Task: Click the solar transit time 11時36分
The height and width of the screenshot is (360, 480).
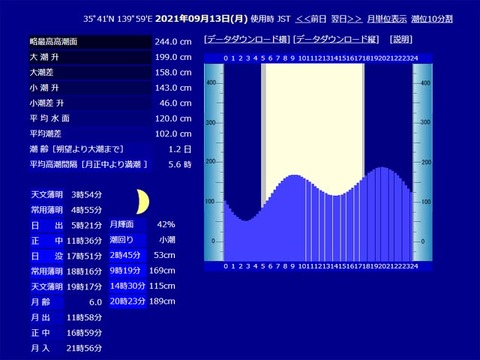Action: (x=84, y=241)
